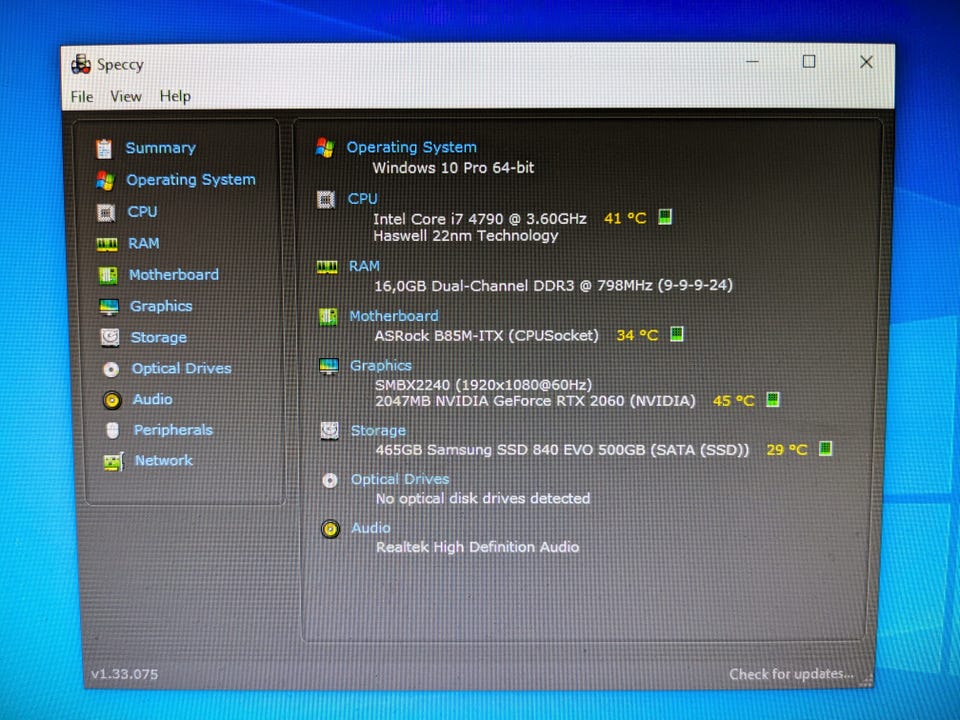Click the Audio speaker icon in sidebar
This screenshot has height=720, width=960.
click(112, 400)
